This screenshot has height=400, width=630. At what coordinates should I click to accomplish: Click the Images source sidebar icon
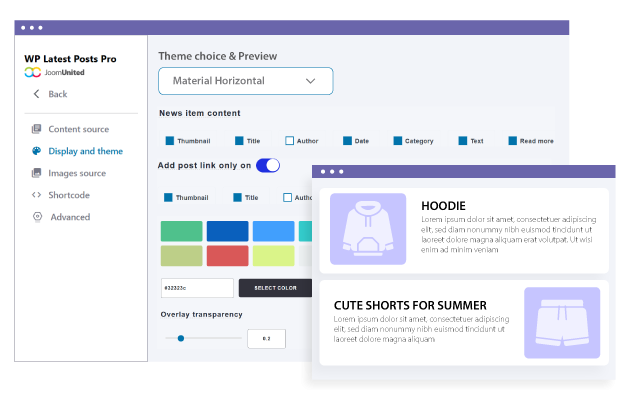click(37, 173)
